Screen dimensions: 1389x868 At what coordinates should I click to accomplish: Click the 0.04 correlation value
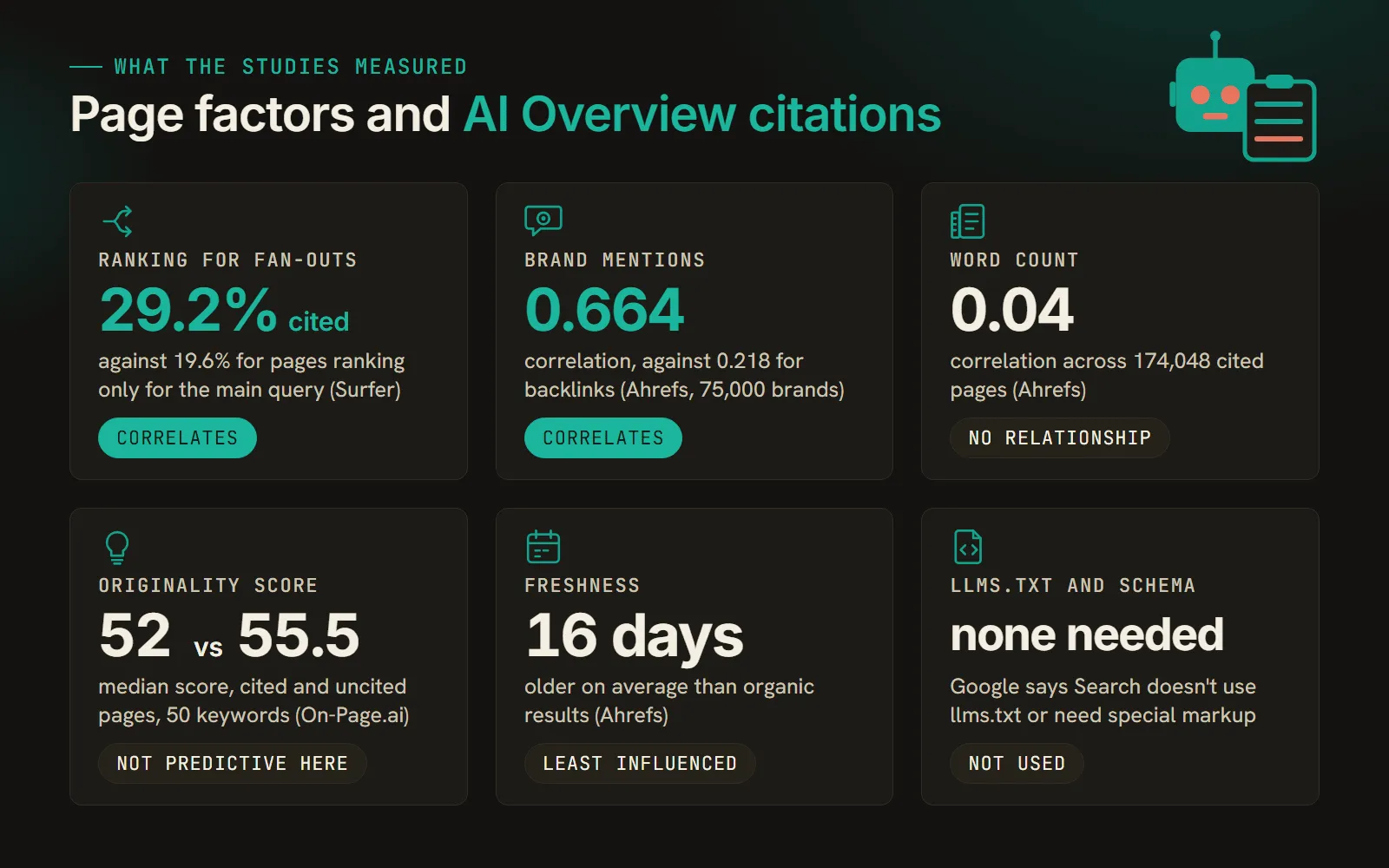pos(1012,310)
